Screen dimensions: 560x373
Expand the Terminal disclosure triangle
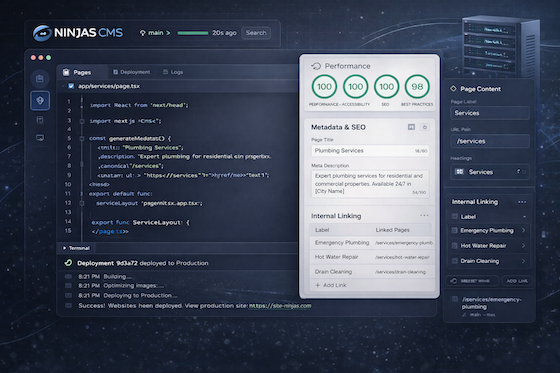[x=64, y=248]
